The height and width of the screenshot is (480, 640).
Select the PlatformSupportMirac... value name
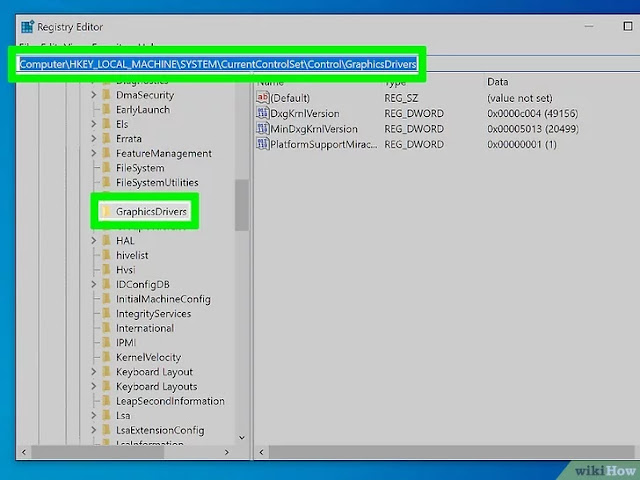pyautogui.click(x=324, y=144)
